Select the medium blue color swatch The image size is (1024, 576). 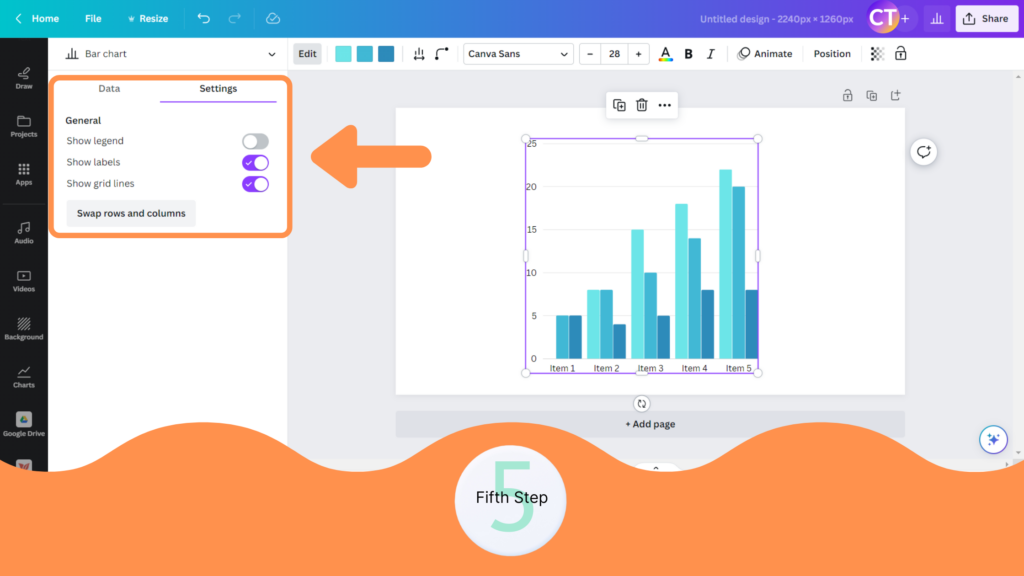click(x=365, y=54)
